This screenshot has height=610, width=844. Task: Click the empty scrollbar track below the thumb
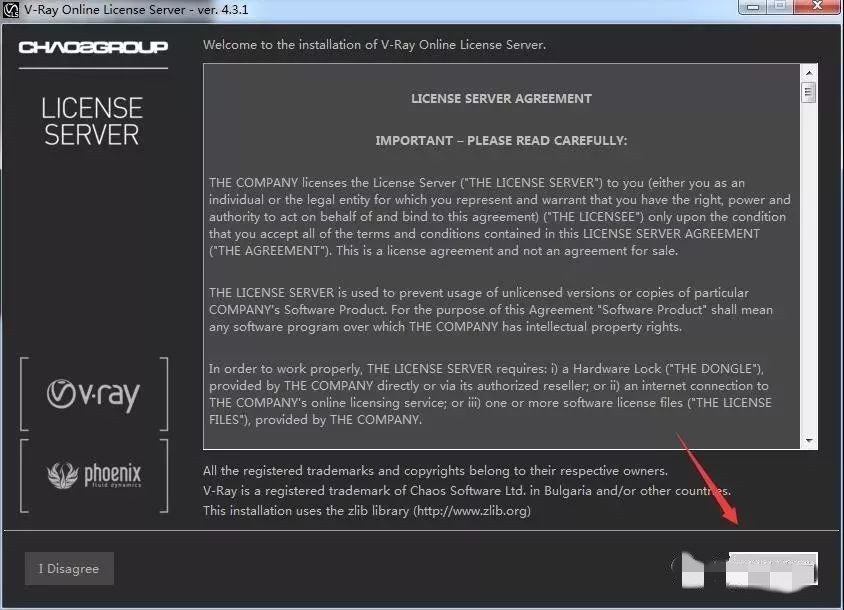click(x=809, y=268)
